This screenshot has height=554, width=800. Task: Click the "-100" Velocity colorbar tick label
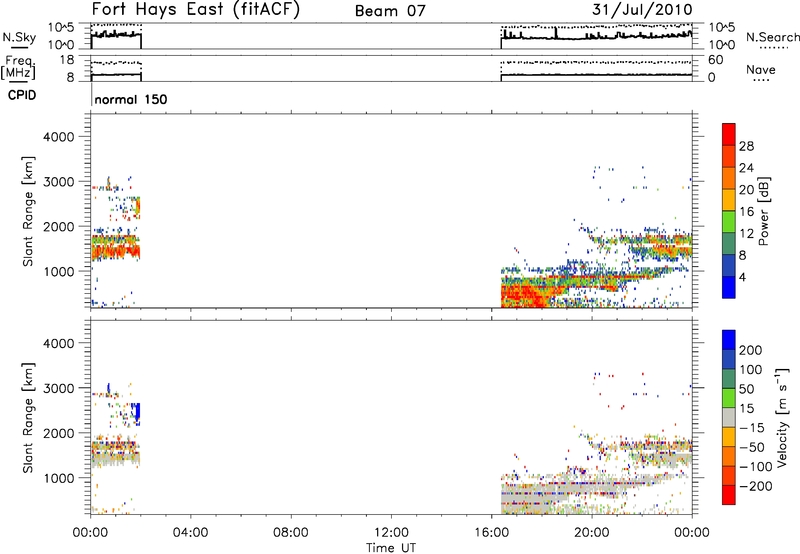(x=755, y=467)
